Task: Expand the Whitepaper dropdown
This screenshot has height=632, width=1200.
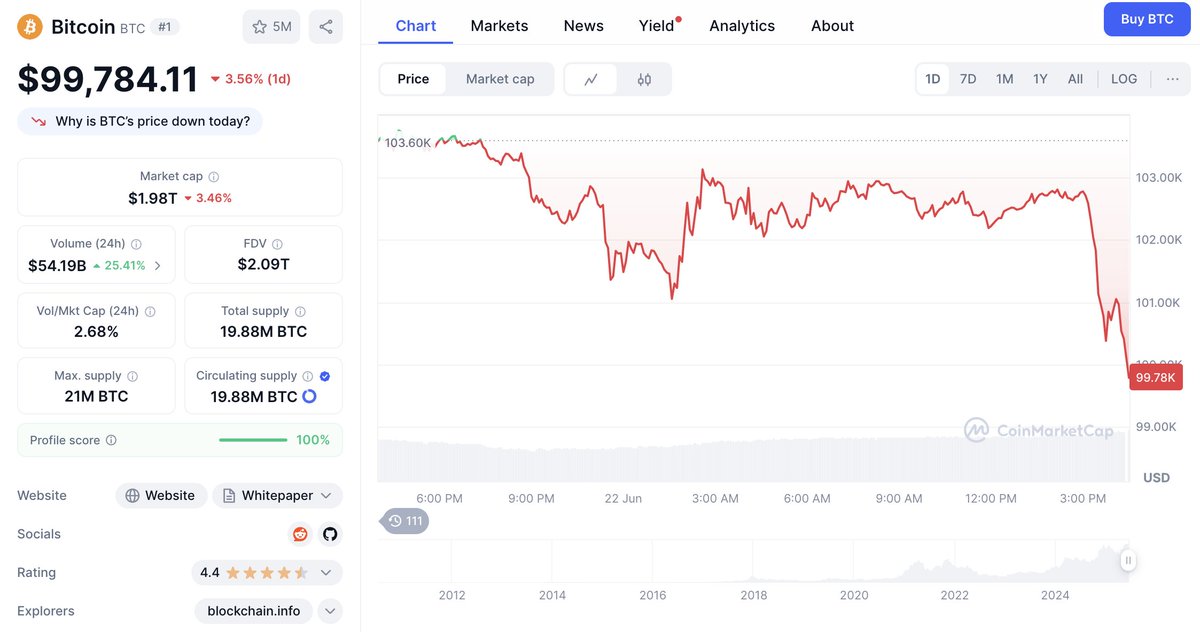Action: pos(277,495)
